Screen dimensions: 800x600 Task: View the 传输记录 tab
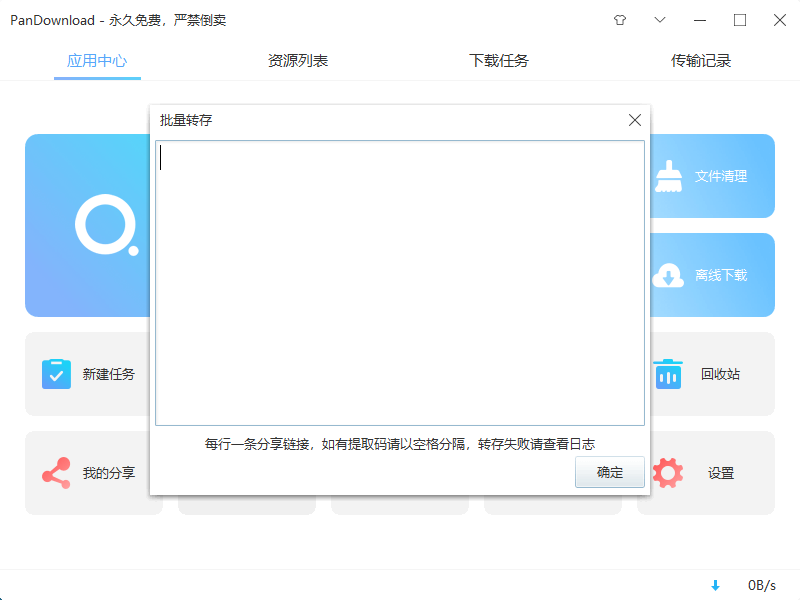pyautogui.click(x=701, y=60)
